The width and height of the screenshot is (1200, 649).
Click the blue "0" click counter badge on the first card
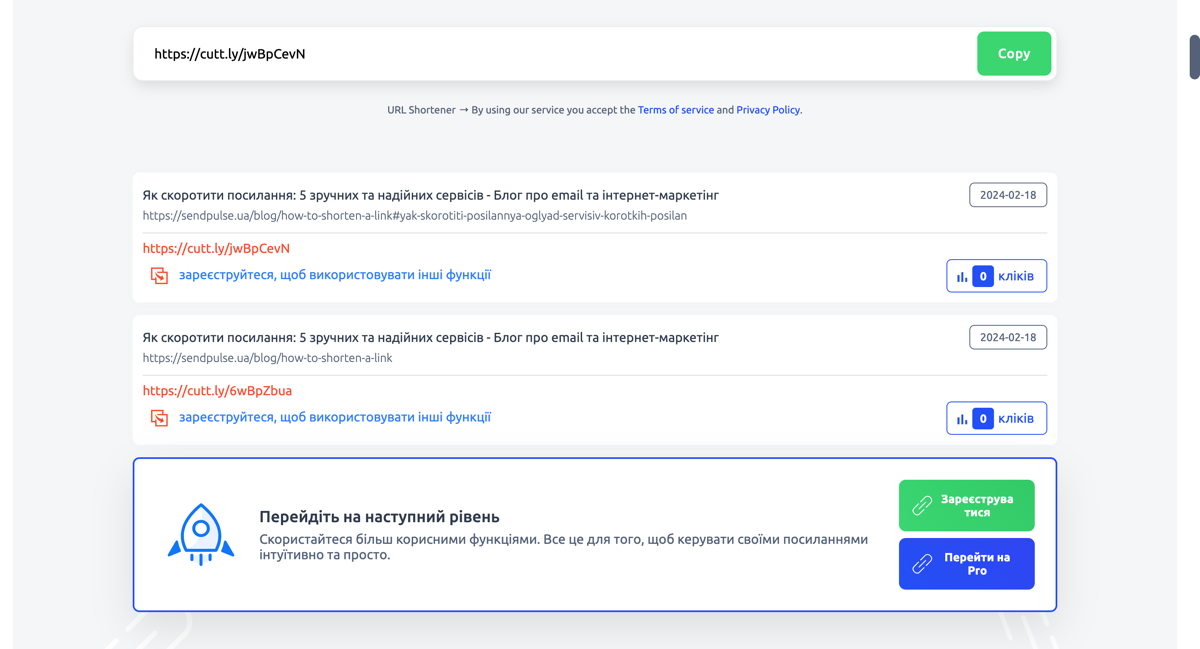(x=984, y=276)
